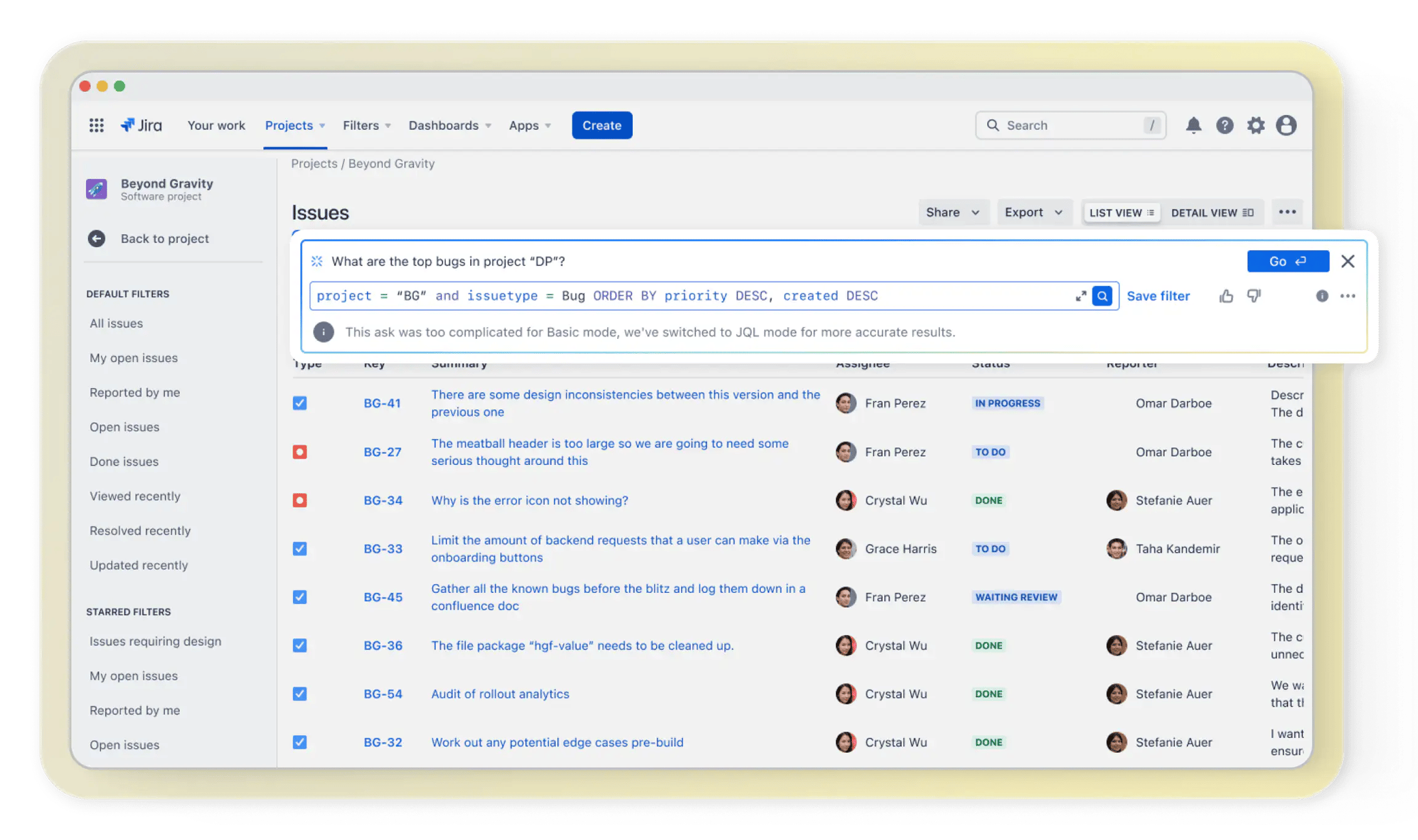
Task: Click the task type icon for BG-36
Action: click(300, 645)
